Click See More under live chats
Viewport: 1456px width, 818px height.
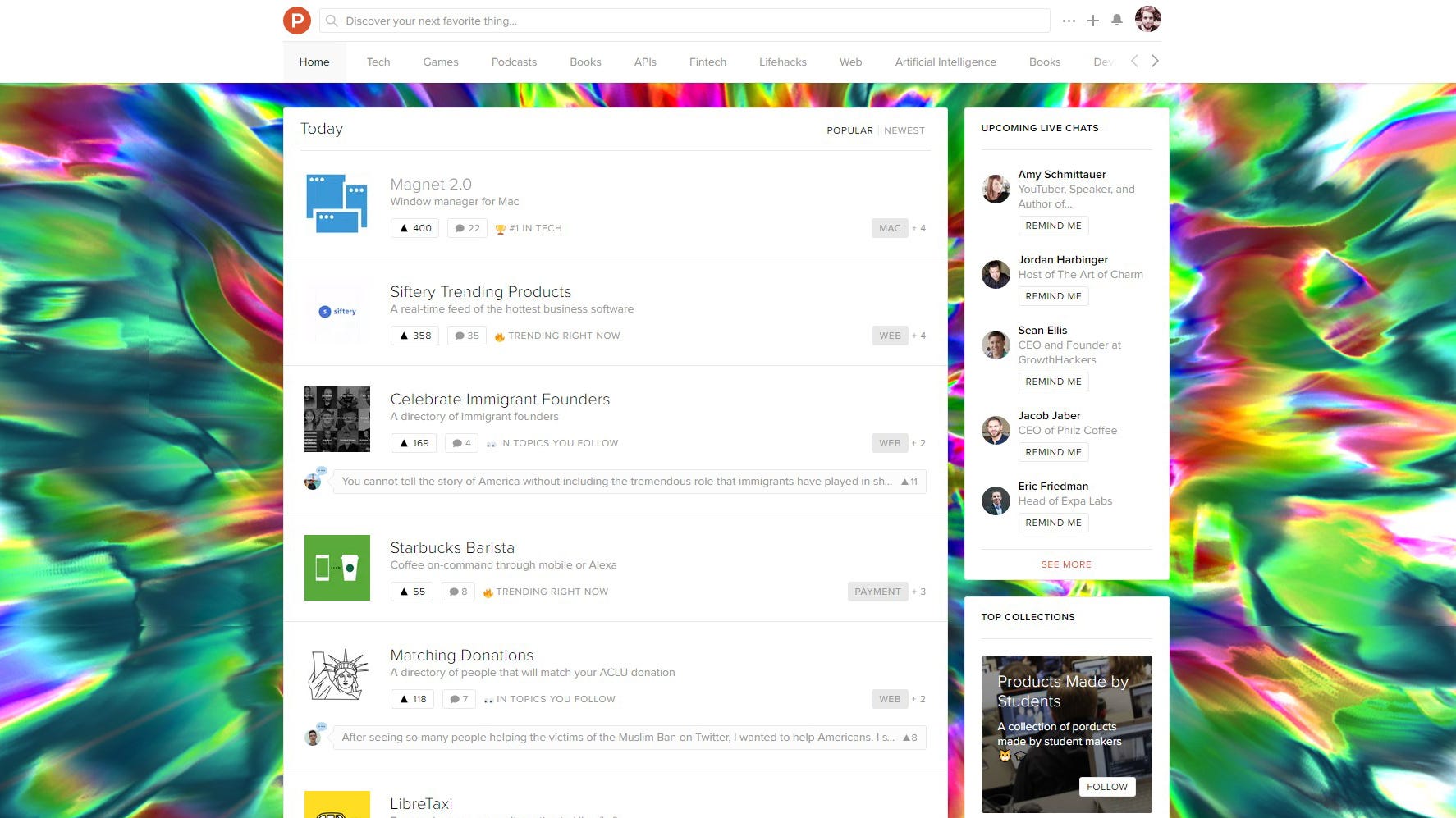1066,564
